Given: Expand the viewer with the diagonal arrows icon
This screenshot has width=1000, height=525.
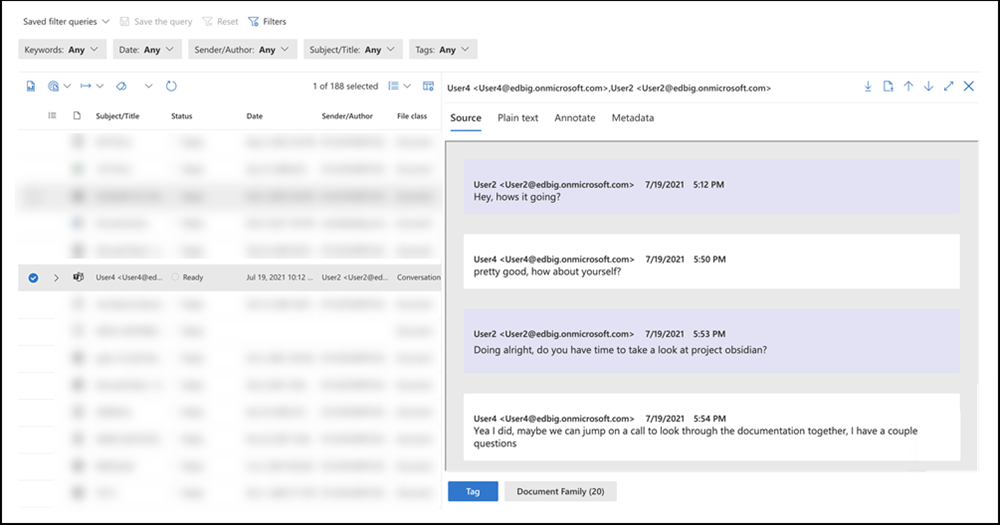Looking at the screenshot, I should pos(948,87).
